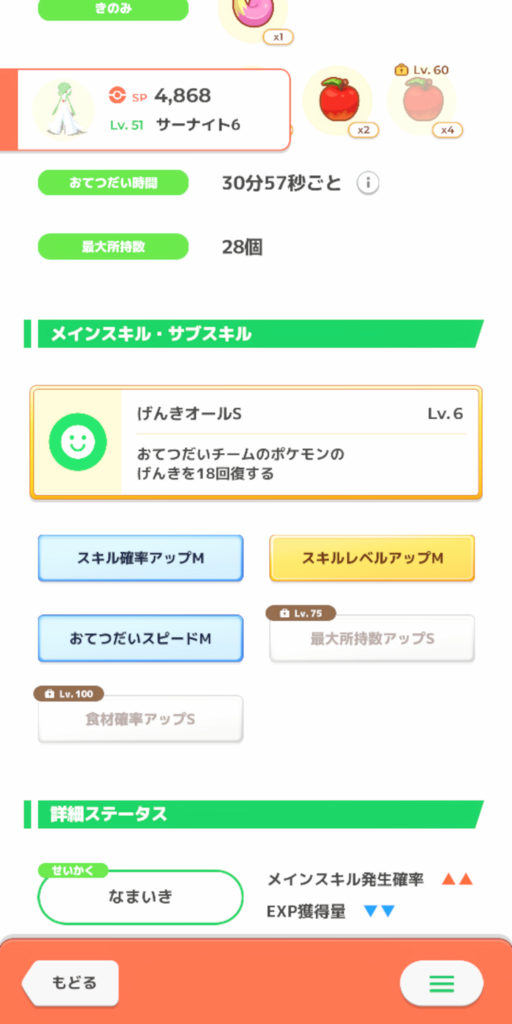Tap the info icon beside おてつだい時間
512x1024 pixels.
pyautogui.click(x=368, y=184)
